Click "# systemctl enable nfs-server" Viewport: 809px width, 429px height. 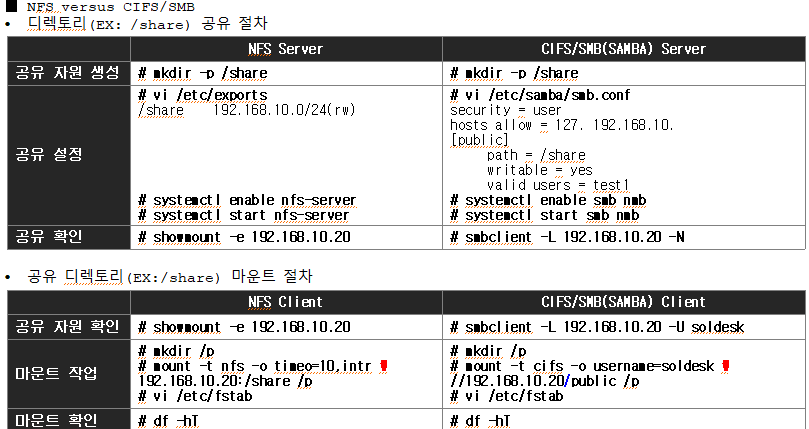coord(247,200)
